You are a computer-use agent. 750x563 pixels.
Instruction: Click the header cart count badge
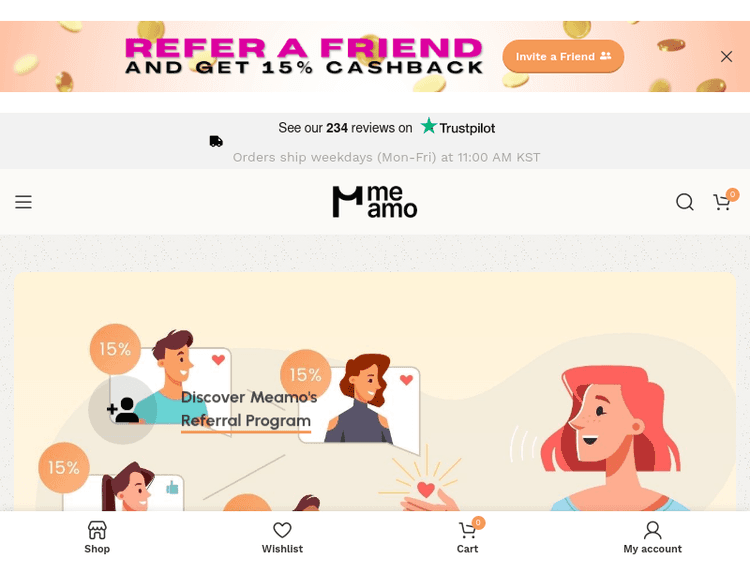point(732,194)
